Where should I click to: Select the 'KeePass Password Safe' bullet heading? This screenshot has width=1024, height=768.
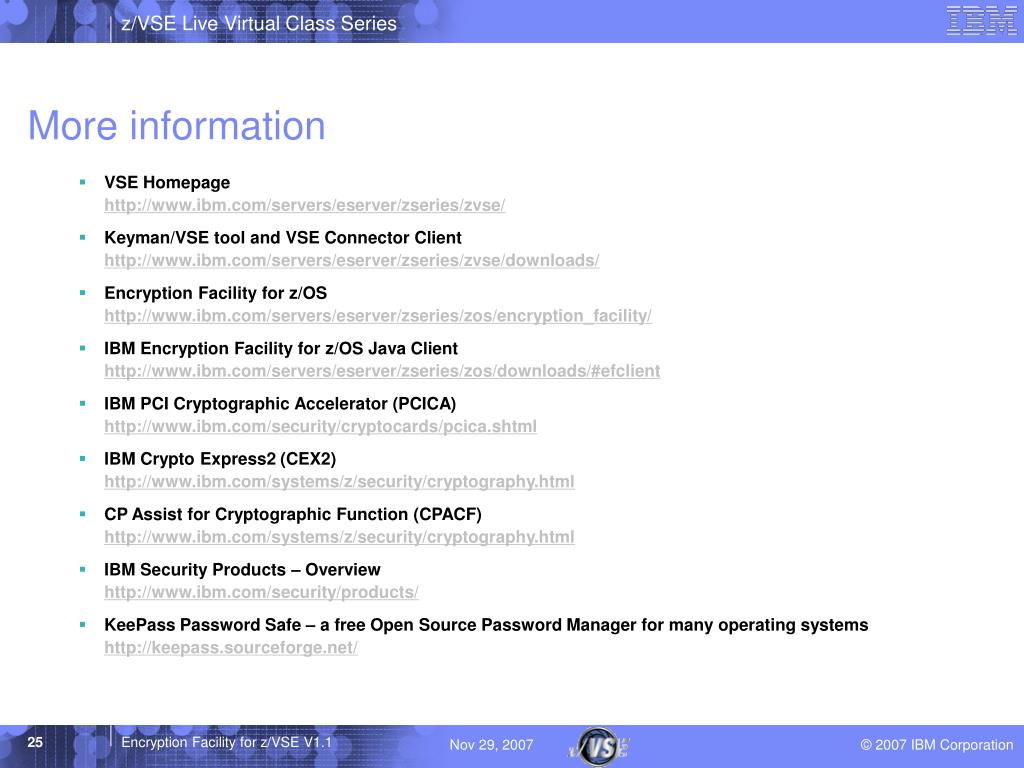[486, 625]
